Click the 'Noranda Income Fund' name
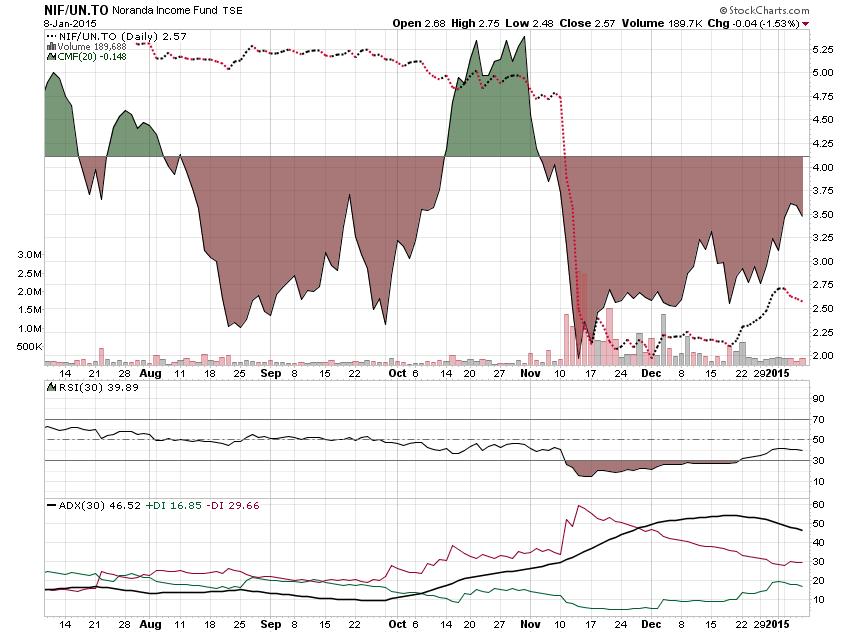The height and width of the screenshot is (633, 850). pyautogui.click(x=165, y=10)
